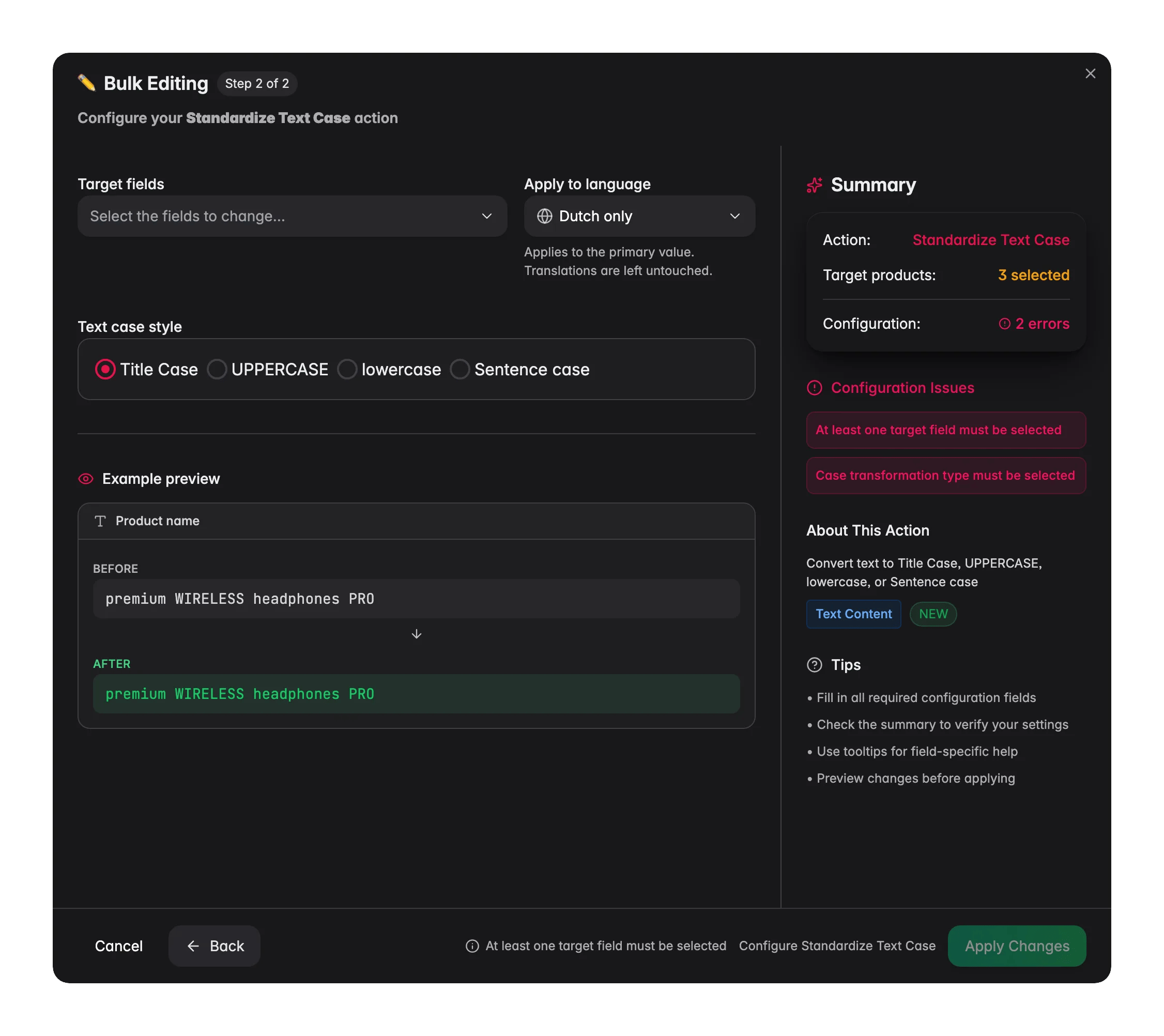Click the text type icon beside Product name
1164x1036 pixels.
(100, 521)
